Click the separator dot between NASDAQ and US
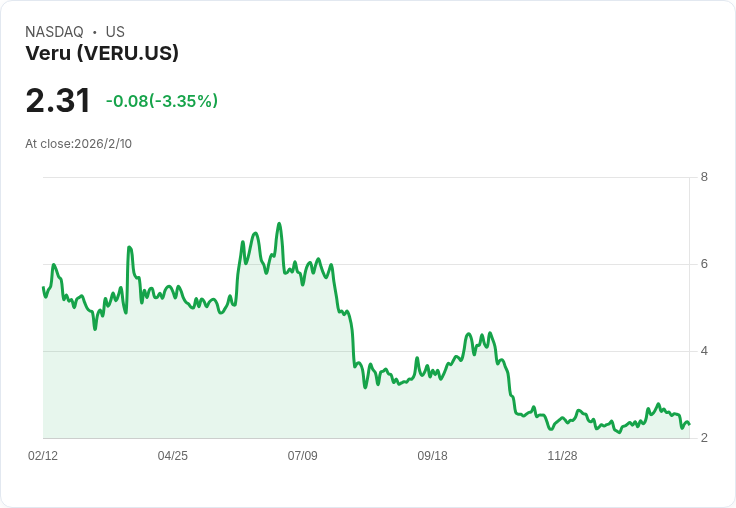The image size is (736, 508). point(94,32)
